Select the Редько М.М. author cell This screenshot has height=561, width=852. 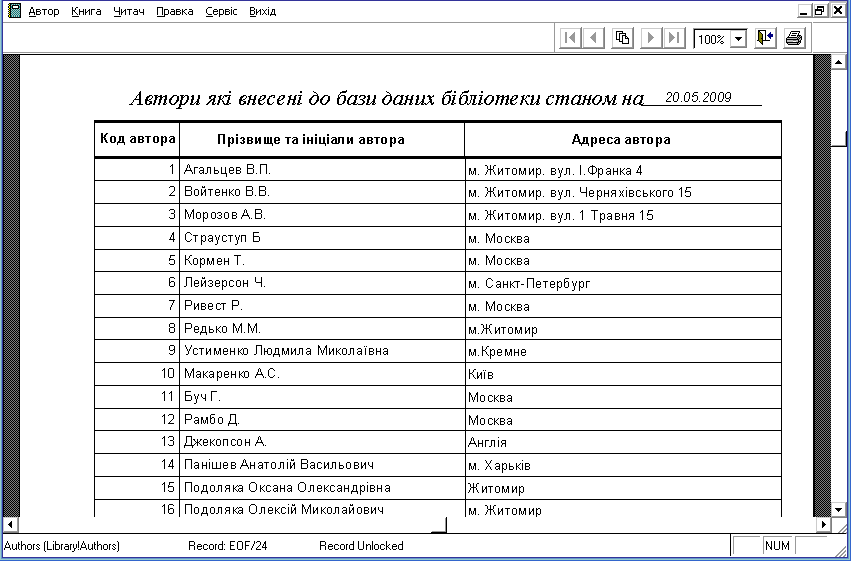322,328
